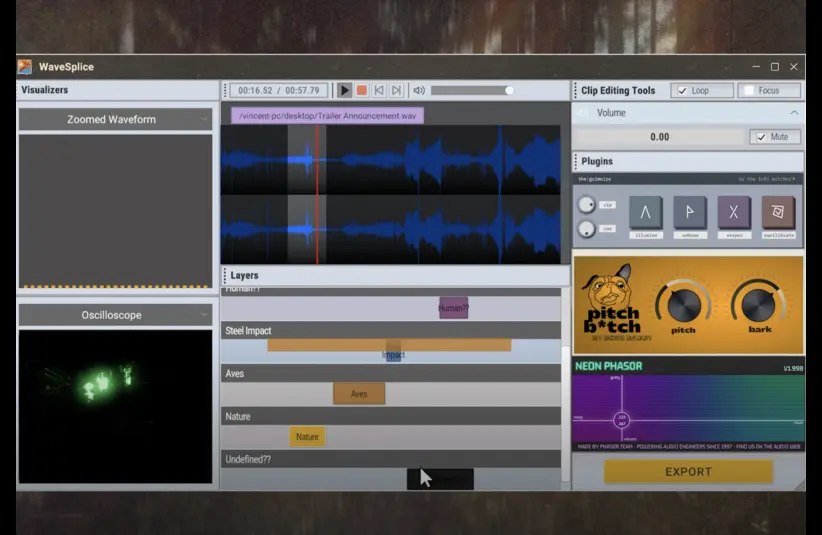Click the EXPORT button
Screen dimensions: 822x535
coord(688,472)
